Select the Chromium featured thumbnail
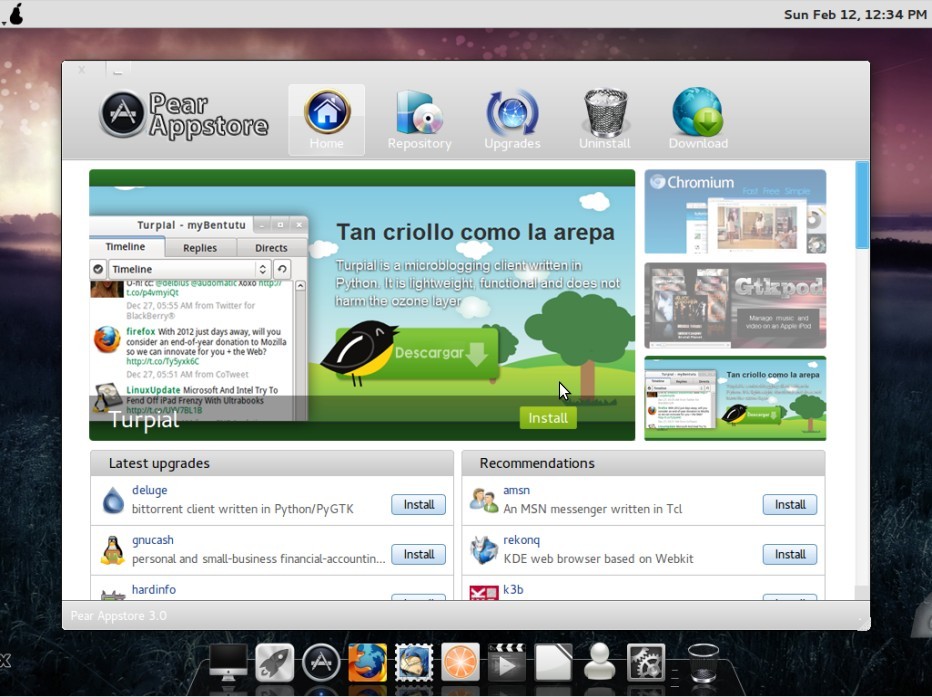Screen dimensions: 932x697 [x=735, y=212]
